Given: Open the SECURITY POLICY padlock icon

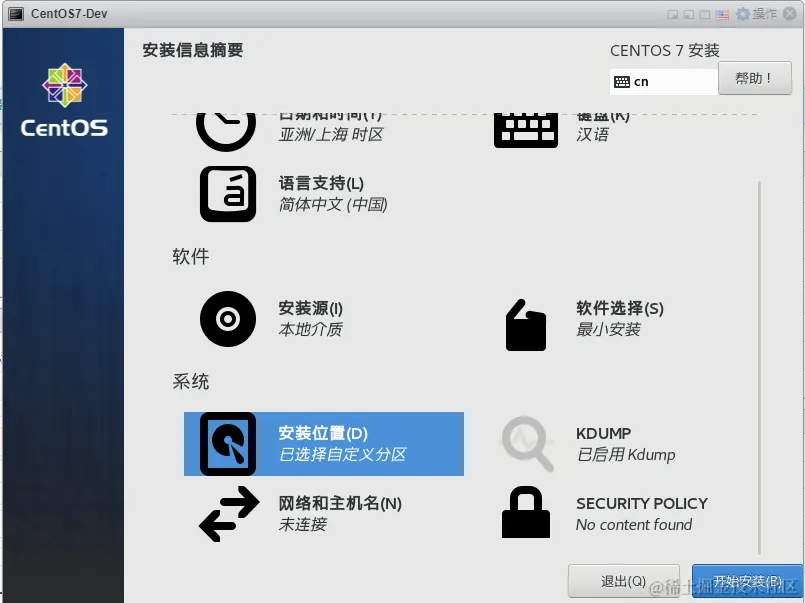Looking at the screenshot, I should coord(526,512).
